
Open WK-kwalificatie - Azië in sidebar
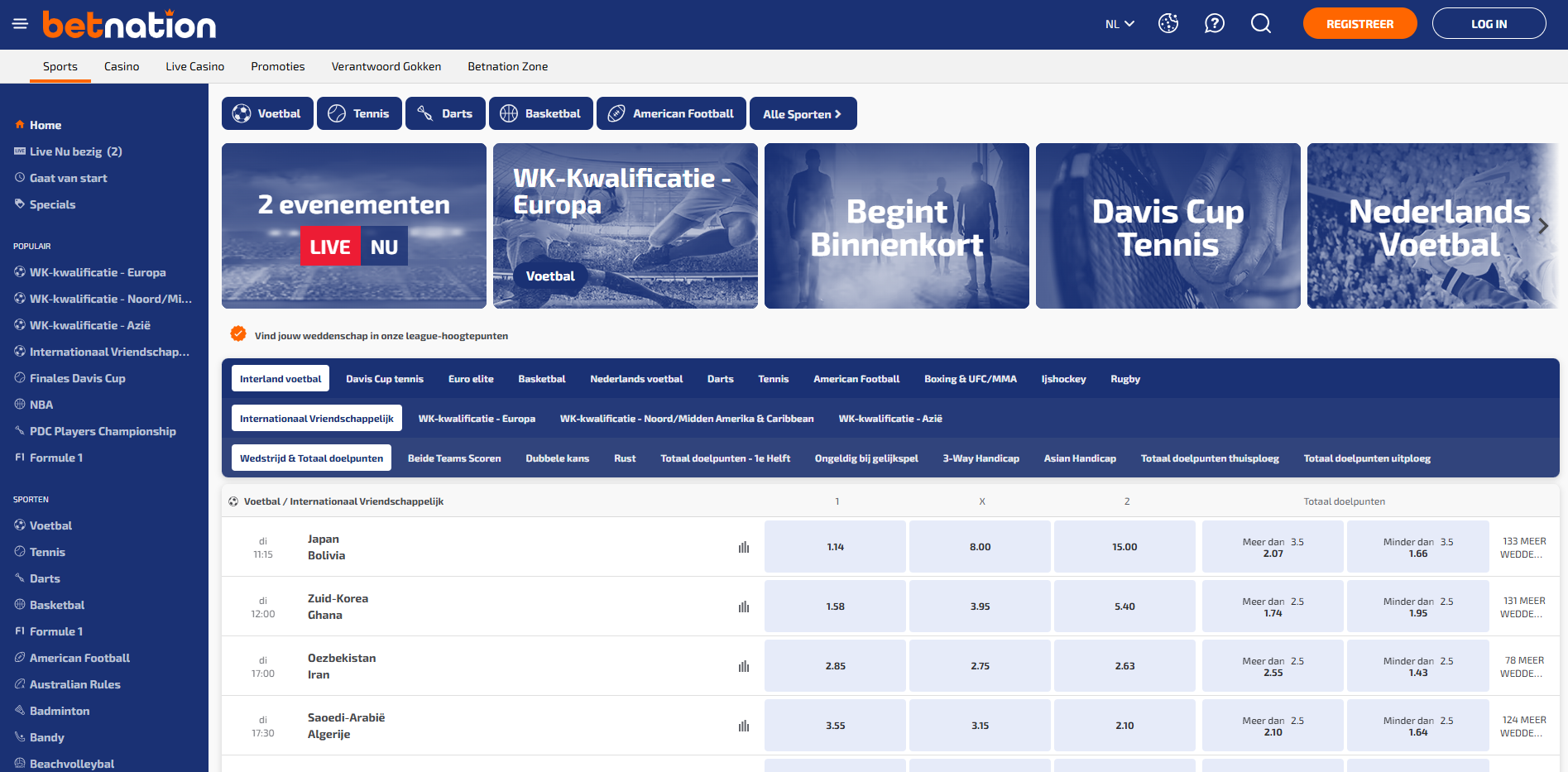[x=90, y=325]
